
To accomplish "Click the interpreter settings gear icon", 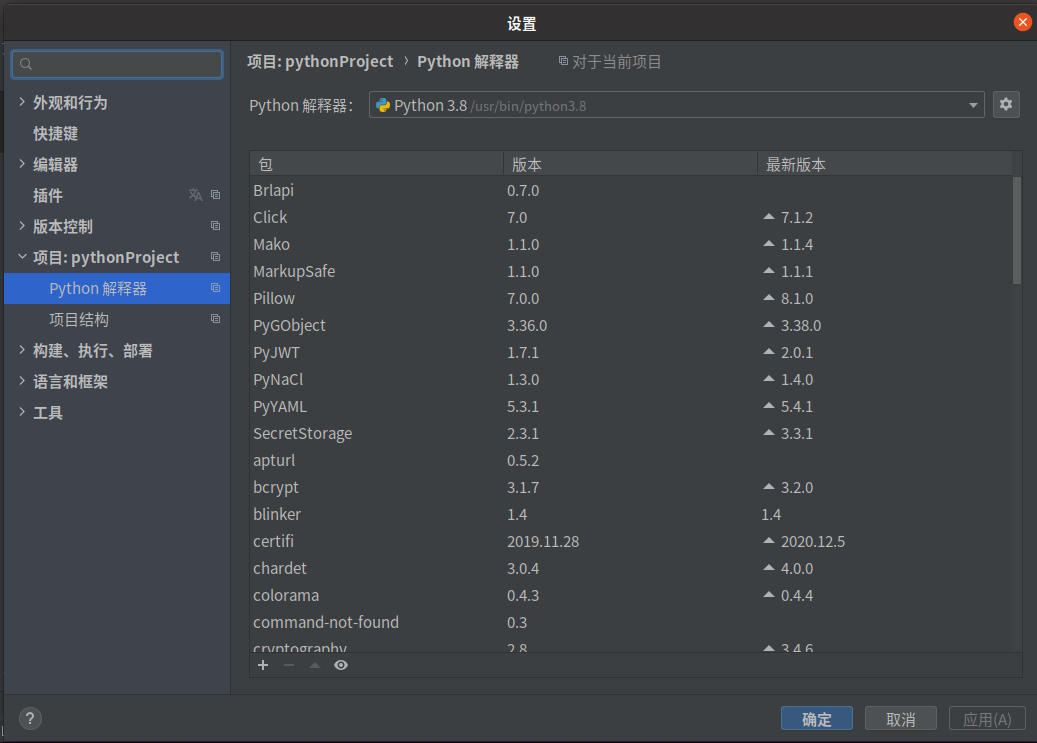I will (x=1005, y=105).
